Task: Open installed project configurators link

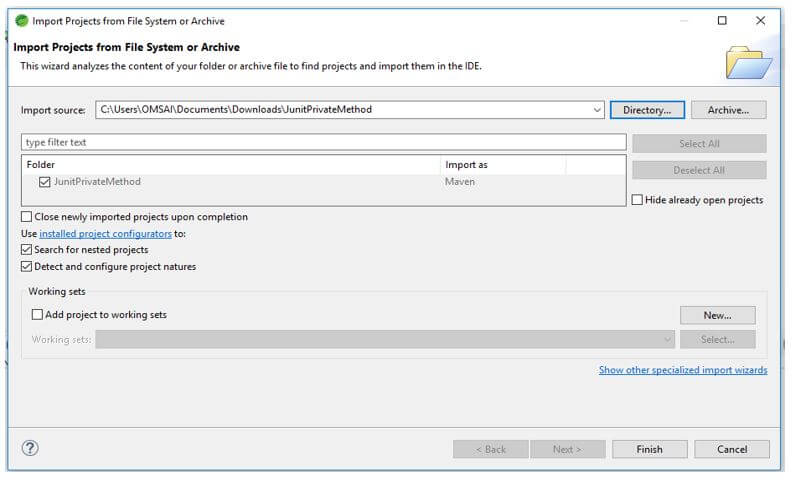Action: pos(106,234)
